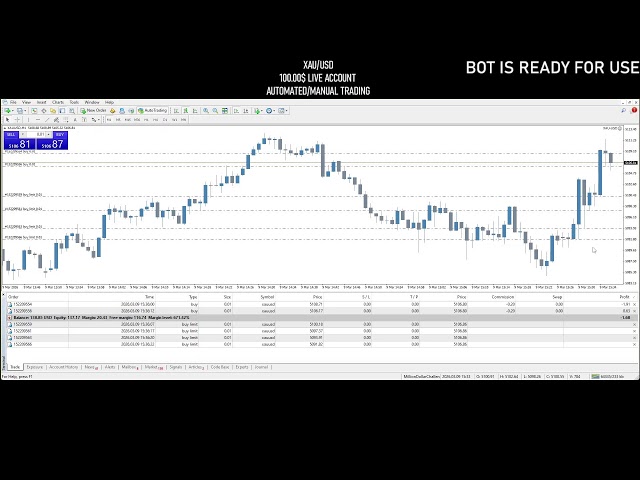Viewport: 640px width, 480px height.
Task: Open the Templates icon
Action: coord(281,111)
